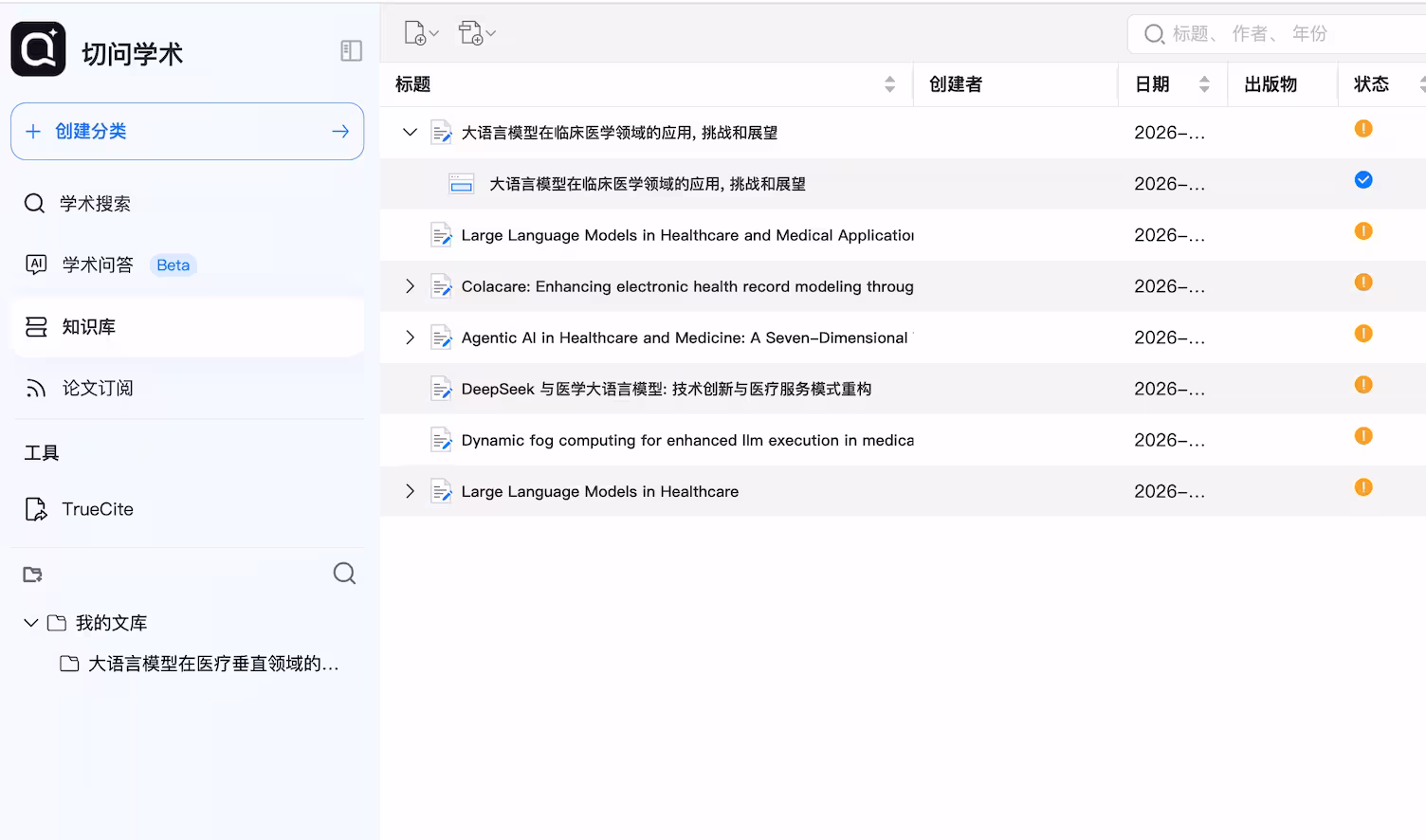Open the 切问学术 app logo icon
1426x840 pixels.
click(38, 48)
